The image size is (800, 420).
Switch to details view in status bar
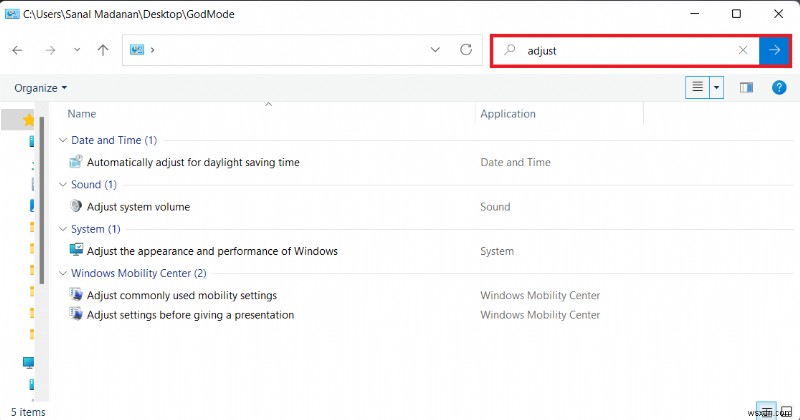click(764, 409)
